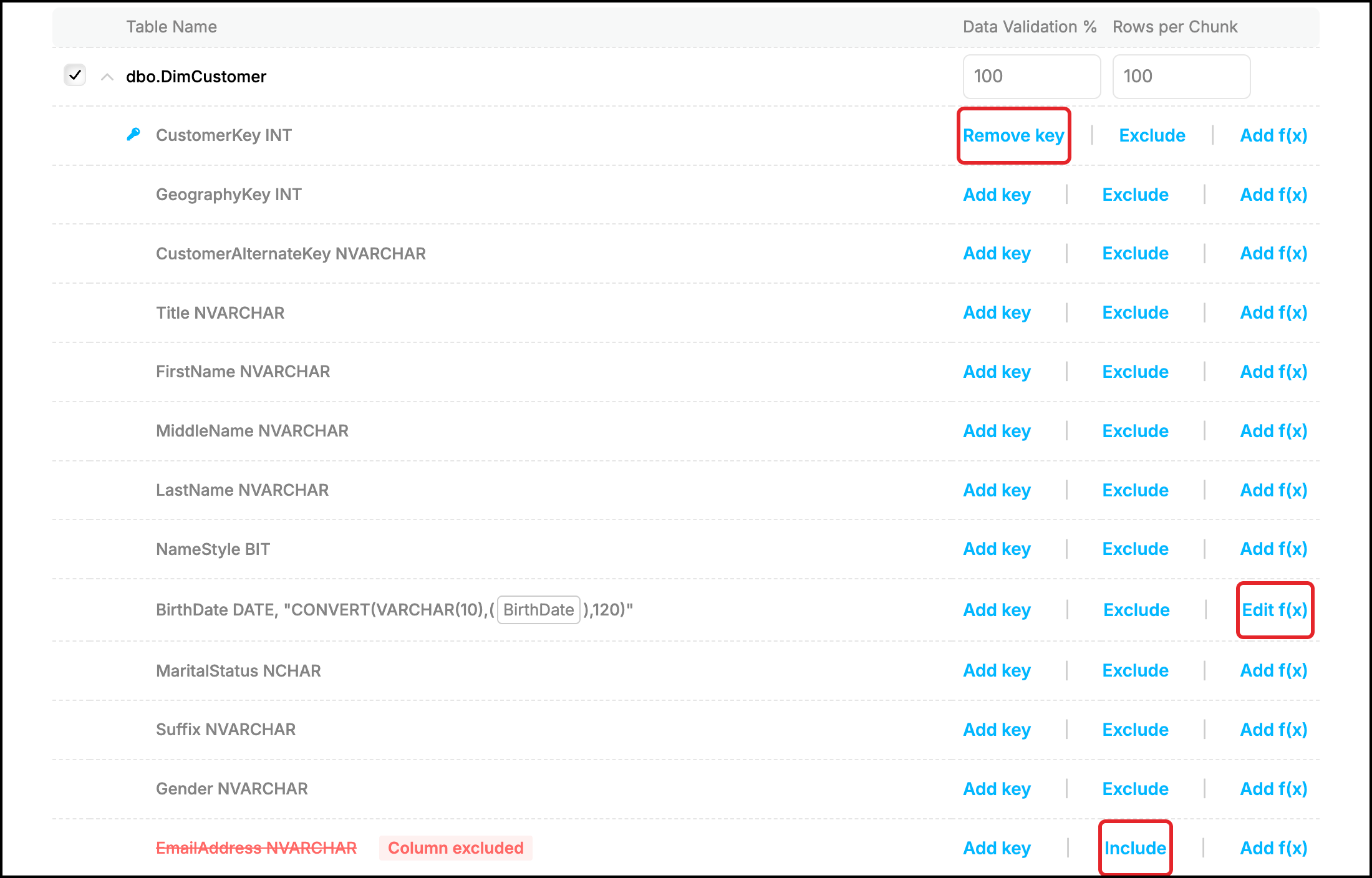Exclude the MiddleName column
The image size is (1372, 878).
(x=1135, y=431)
